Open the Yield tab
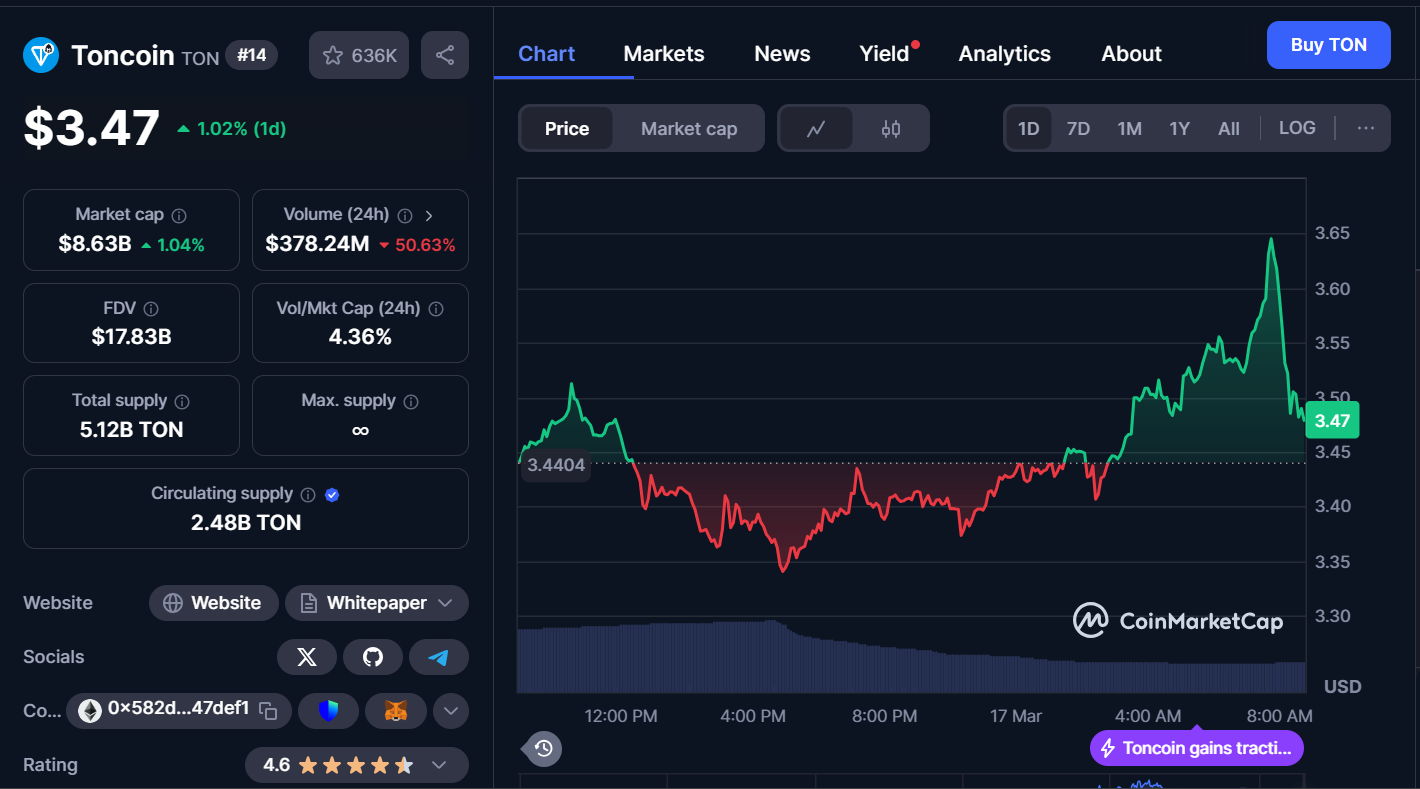The image size is (1420, 789). [885, 54]
